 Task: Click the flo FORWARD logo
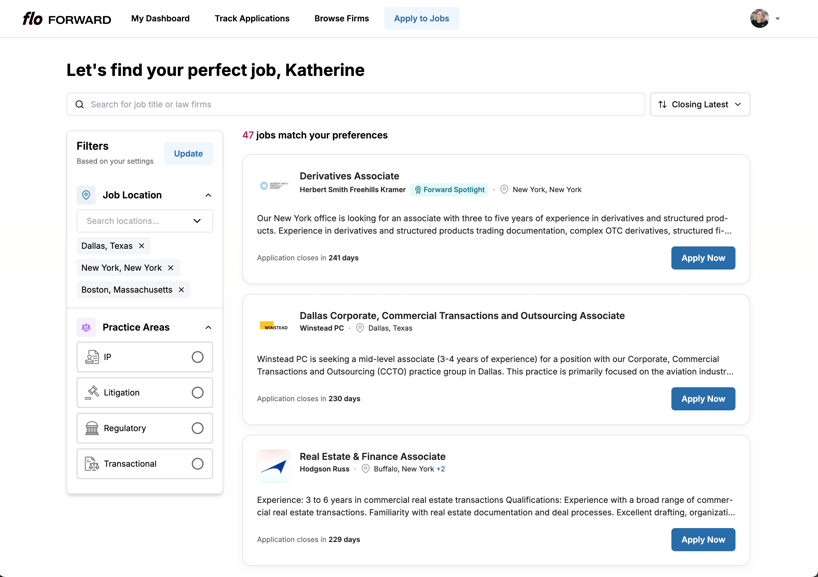(x=67, y=19)
